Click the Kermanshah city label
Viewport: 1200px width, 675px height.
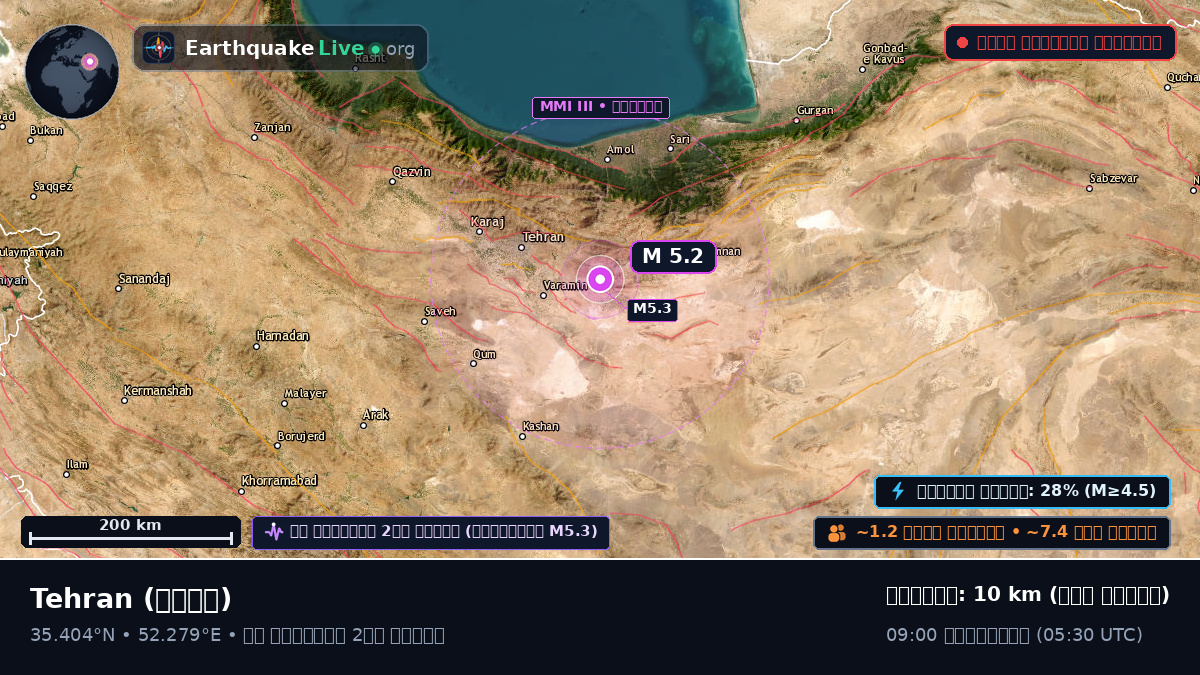[158, 391]
